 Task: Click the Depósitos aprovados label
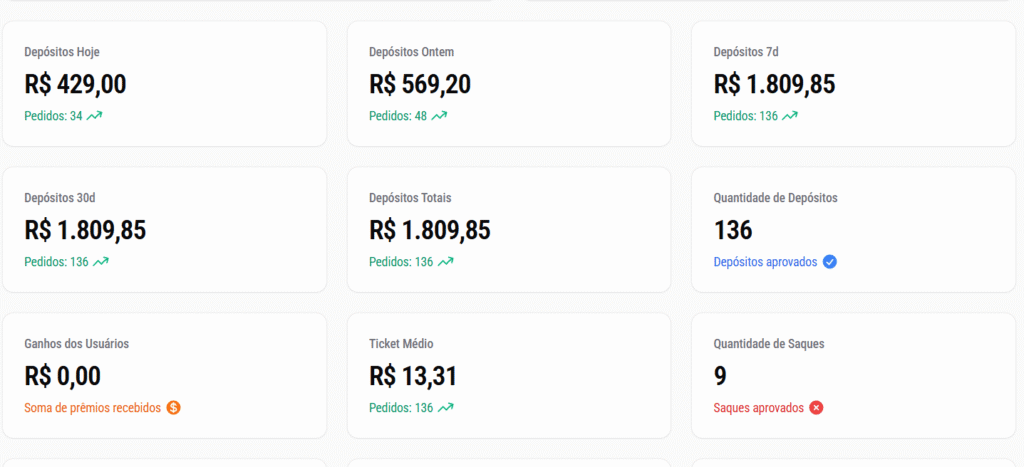(765, 262)
